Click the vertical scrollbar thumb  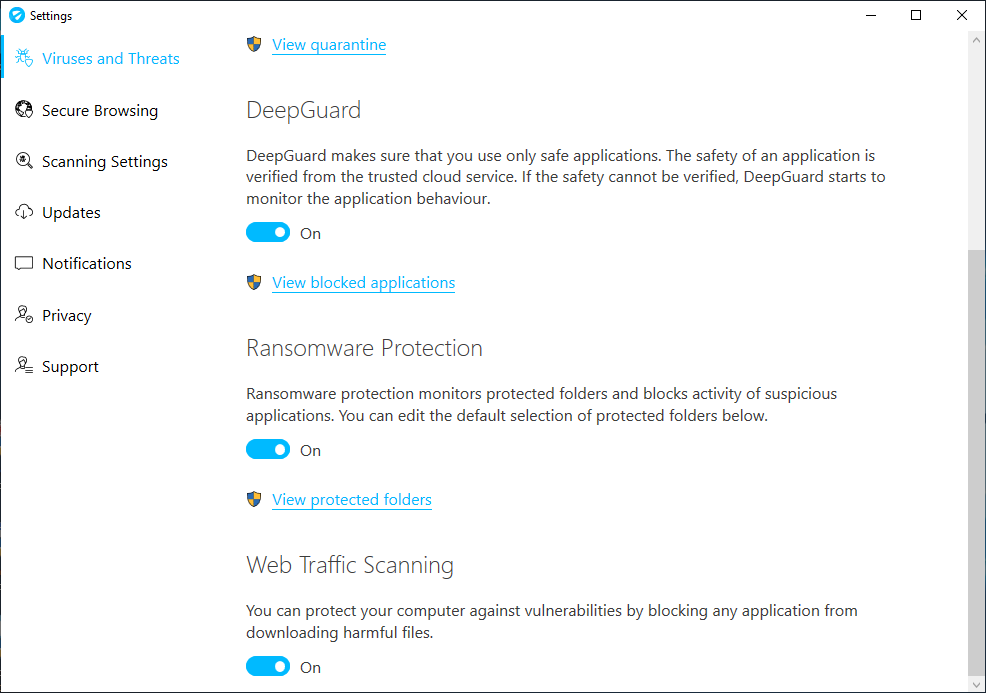pyautogui.click(x=977, y=460)
